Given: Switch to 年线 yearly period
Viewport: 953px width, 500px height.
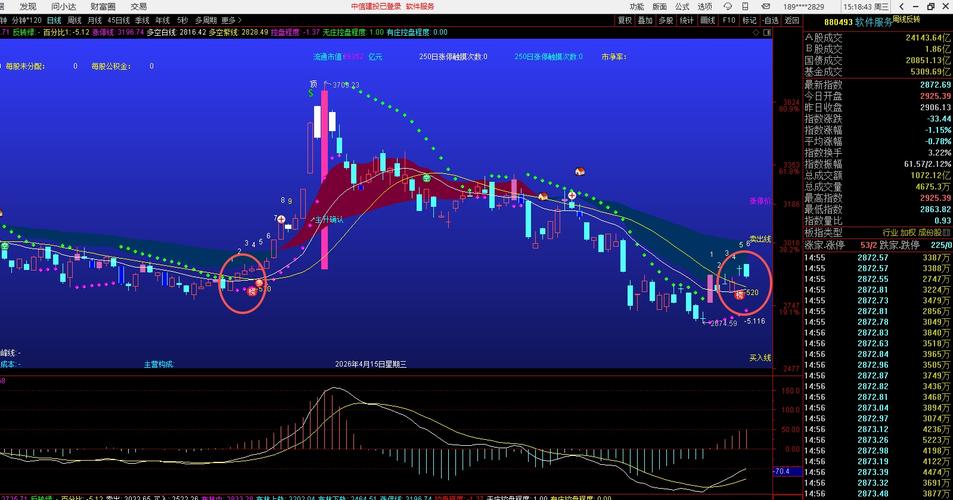Looking at the screenshot, I should pos(162,20).
